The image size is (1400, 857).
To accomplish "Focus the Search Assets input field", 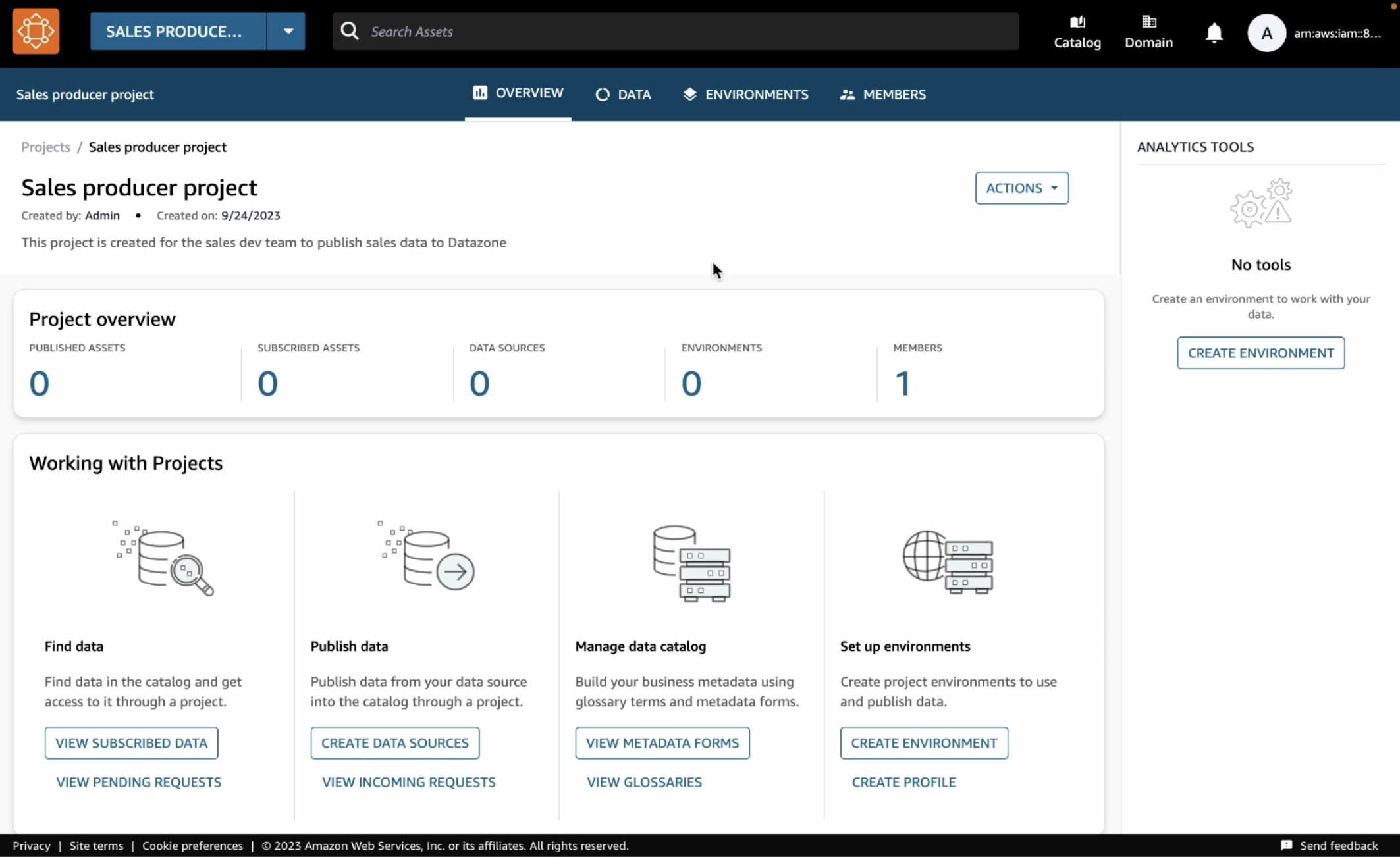I will coord(676,31).
